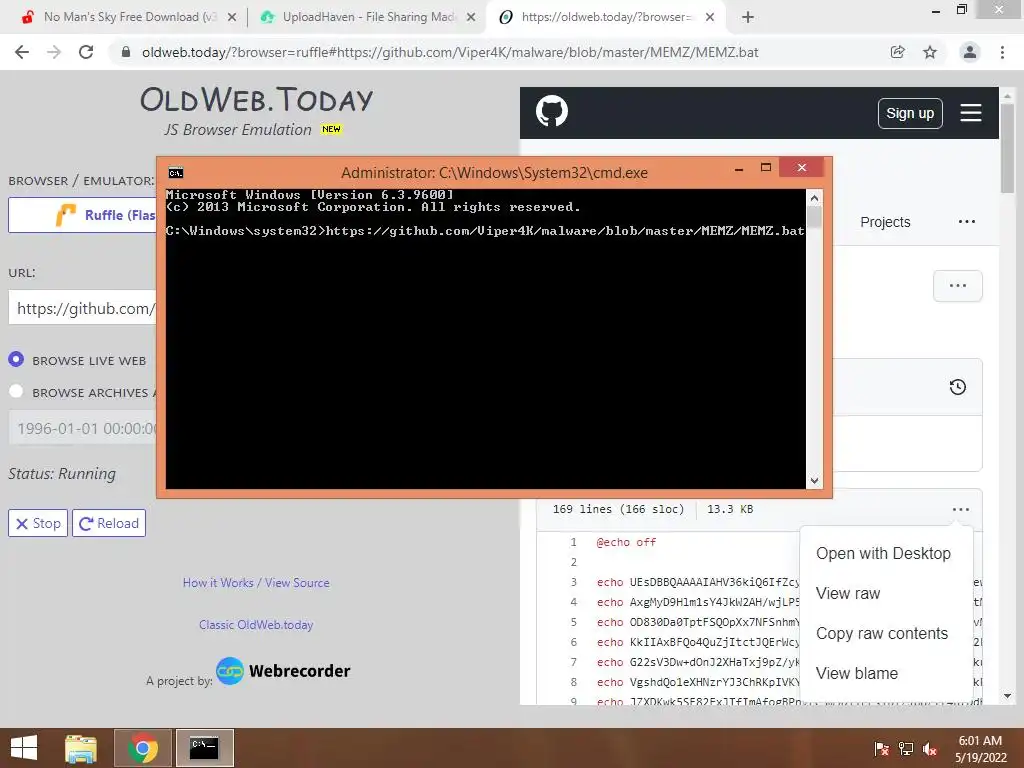
Task: Click the '@echo off' code line
Action: tap(626, 542)
